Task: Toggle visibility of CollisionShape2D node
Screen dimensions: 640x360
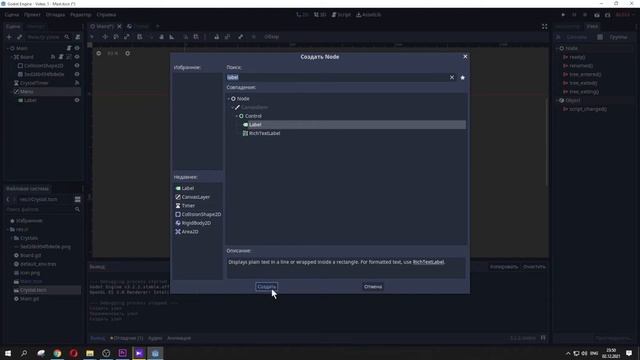Action: pyautogui.click(x=77, y=66)
